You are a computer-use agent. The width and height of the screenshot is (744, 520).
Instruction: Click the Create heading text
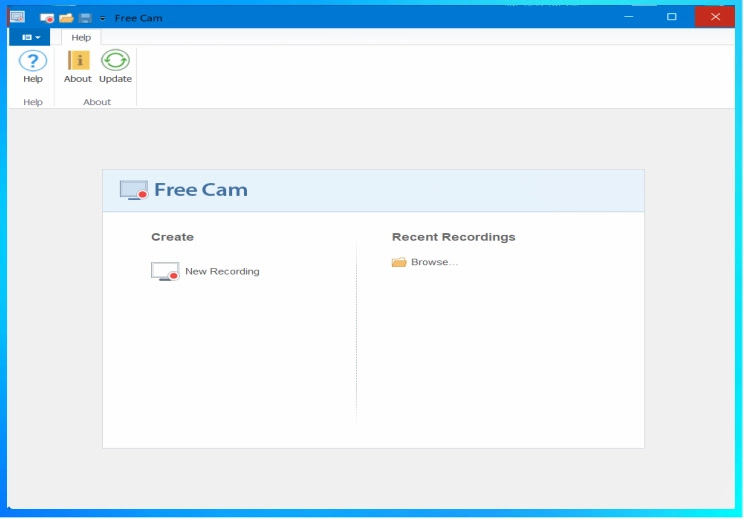click(172, 237)
